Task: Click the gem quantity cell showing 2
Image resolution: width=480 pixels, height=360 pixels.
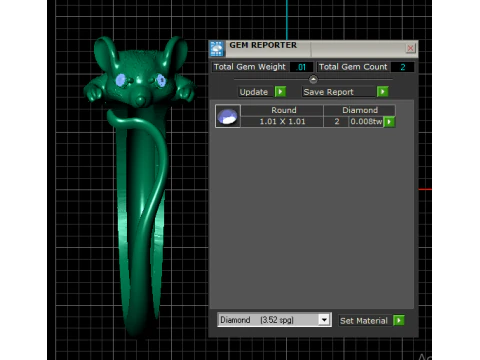Action: 337,121
